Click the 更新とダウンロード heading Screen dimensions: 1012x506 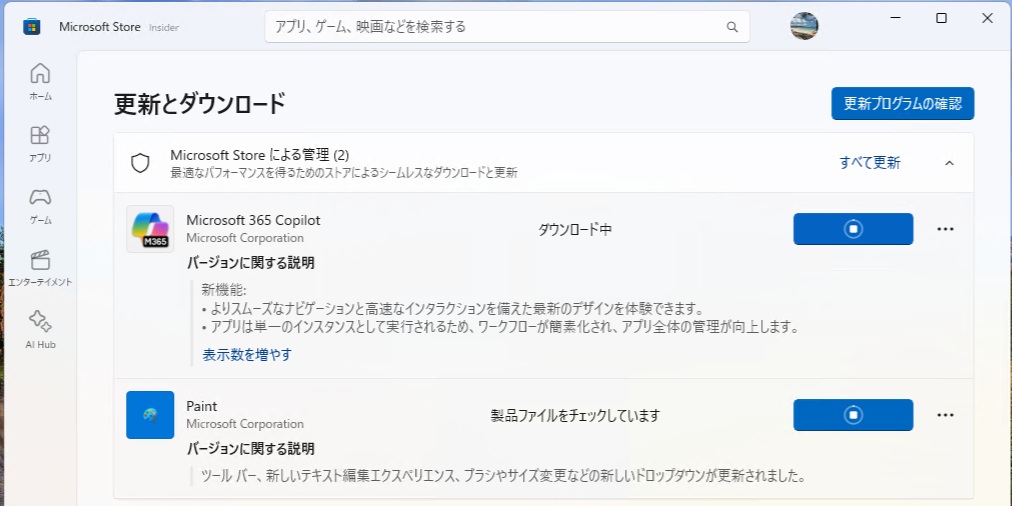[x=200, y=105]
